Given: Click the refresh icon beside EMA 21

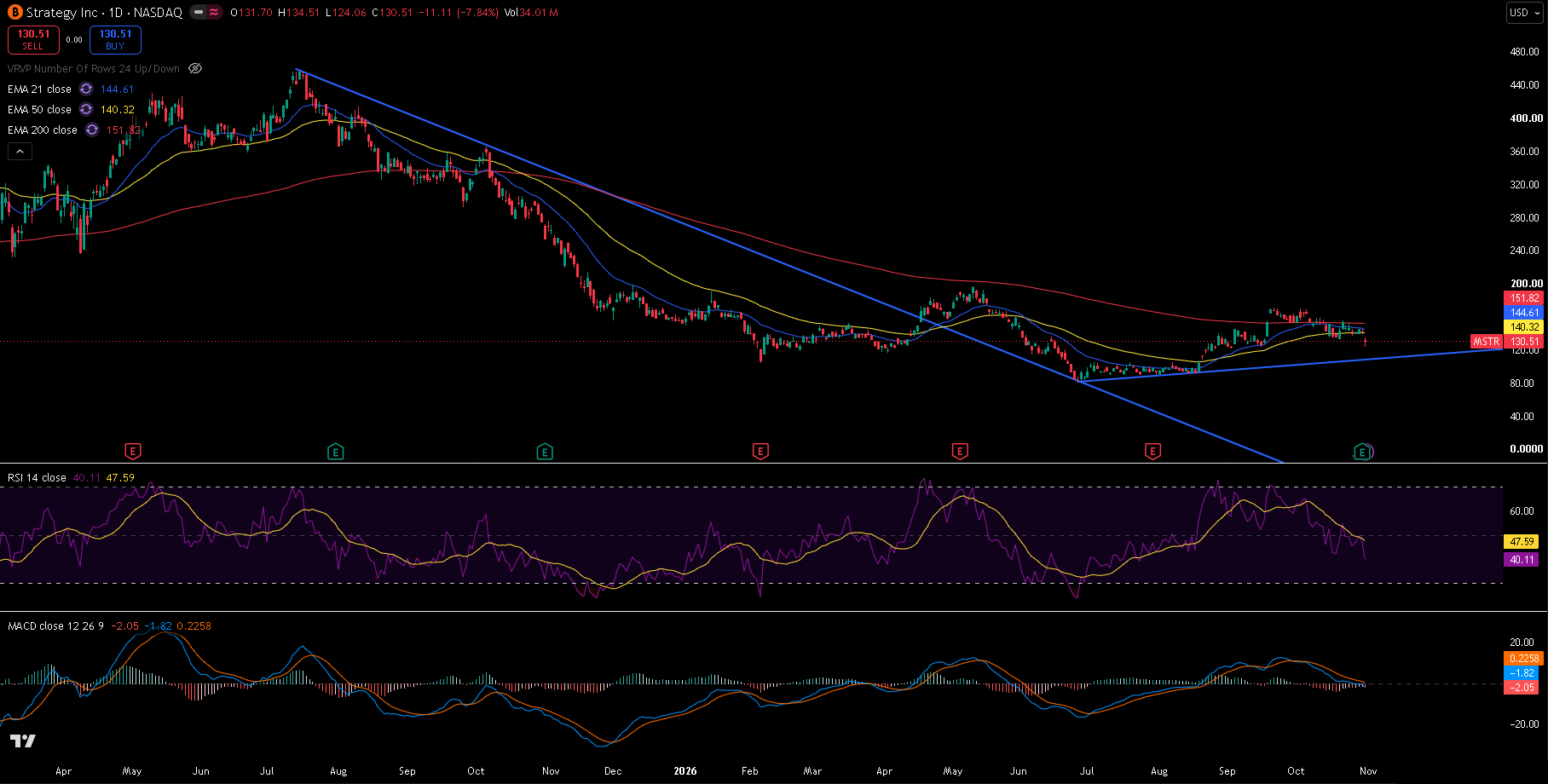Looking at the screenshot, I should pyautogui.click(x=86, y=89).
